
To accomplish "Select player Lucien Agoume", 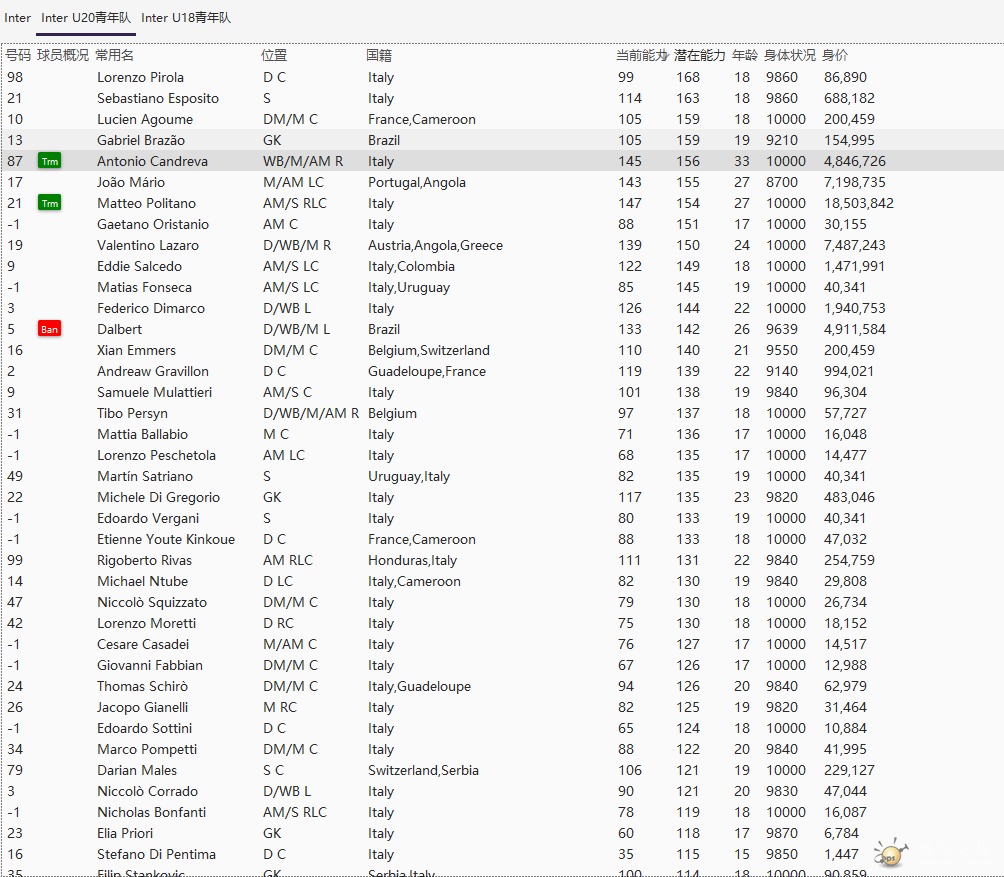I will (145, 120).
